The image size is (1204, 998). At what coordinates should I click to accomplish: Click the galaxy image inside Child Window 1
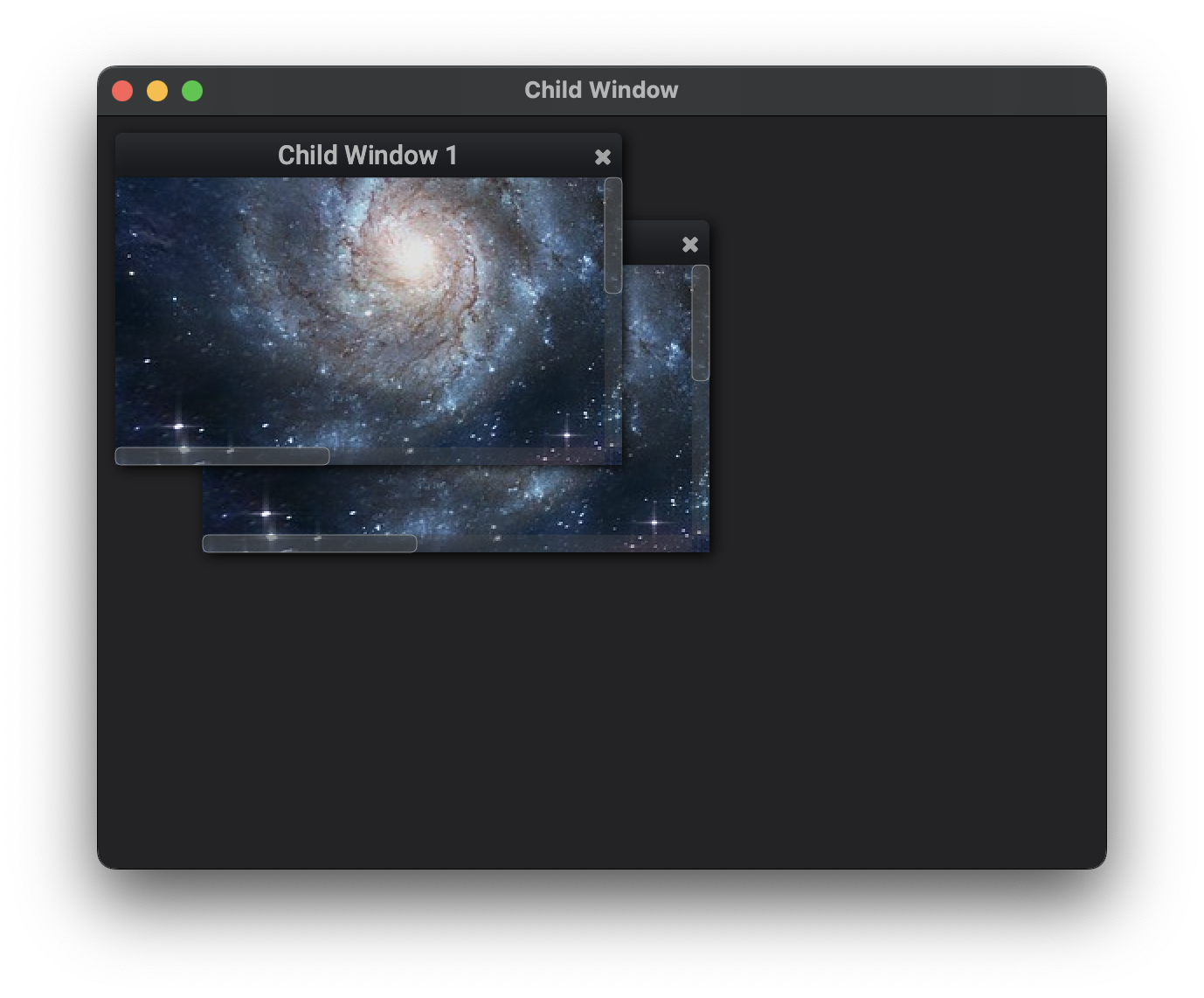[x=360, y=313]
